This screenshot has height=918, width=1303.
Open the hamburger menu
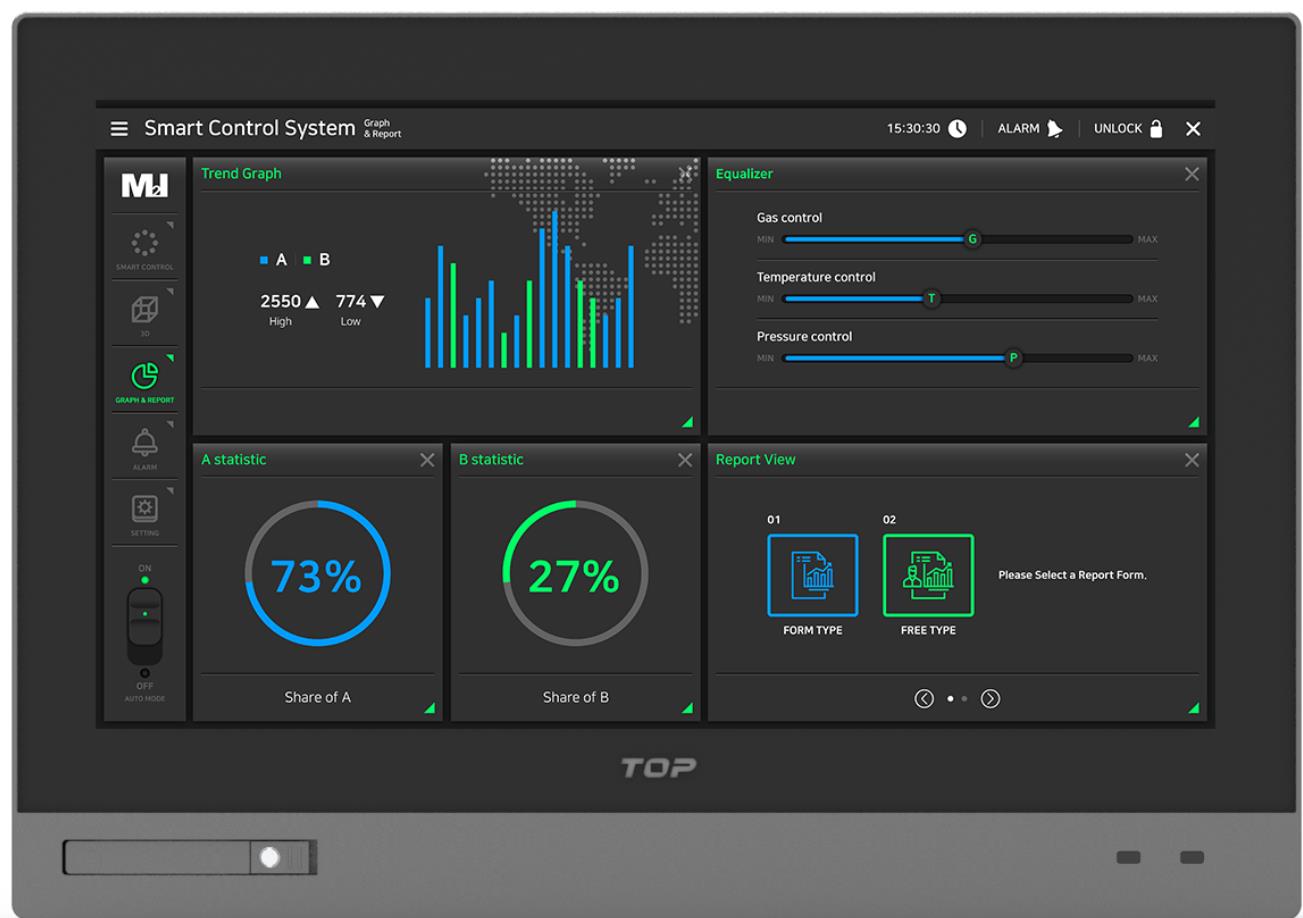point(119,129)
